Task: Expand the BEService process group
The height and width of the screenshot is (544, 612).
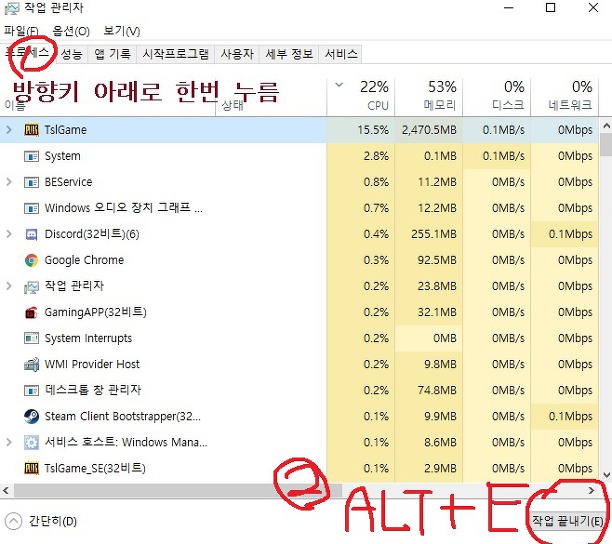Action: pos(9,182)
